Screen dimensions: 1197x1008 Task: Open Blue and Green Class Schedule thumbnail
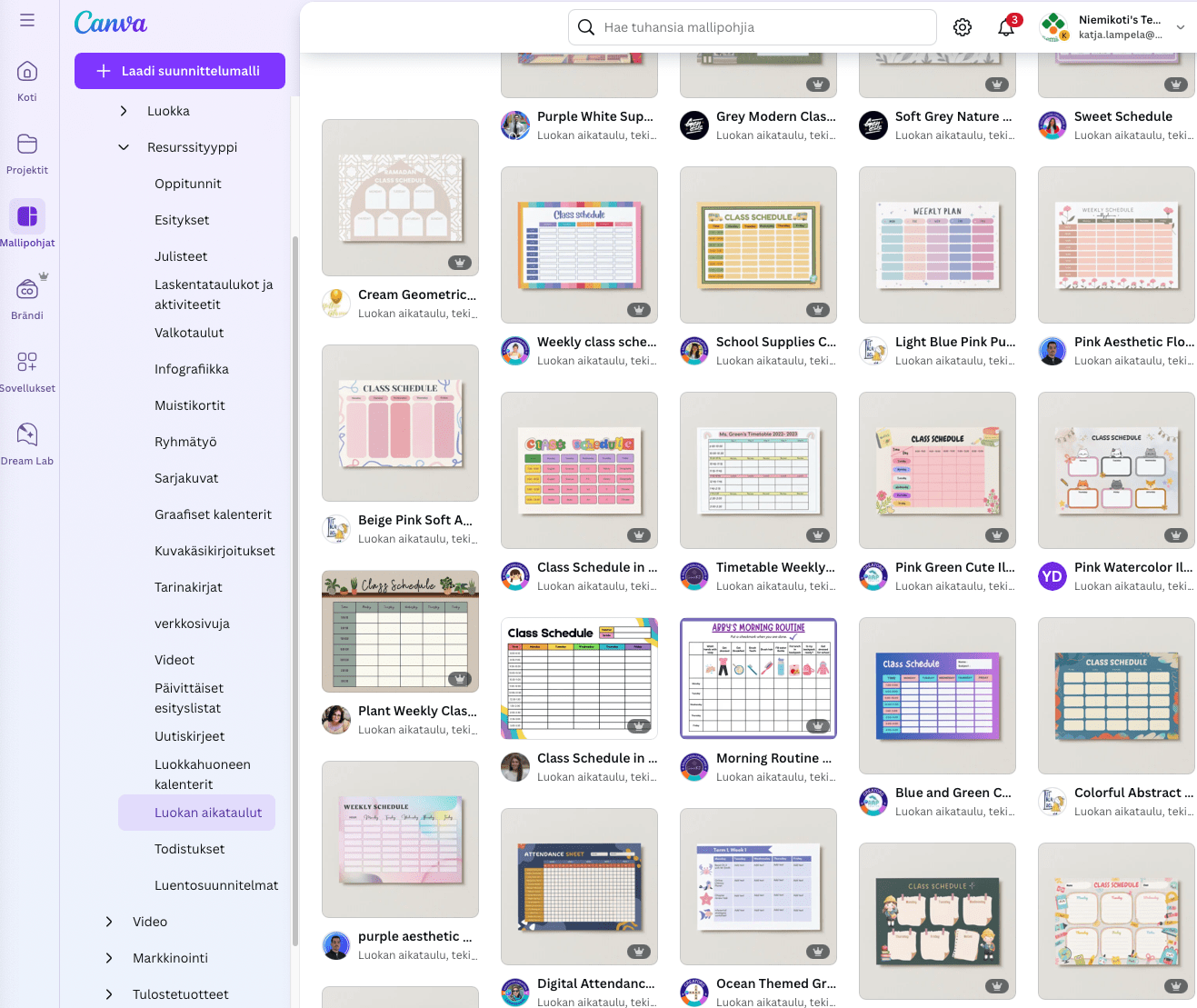pyautogui.click(x=937, y=695)
